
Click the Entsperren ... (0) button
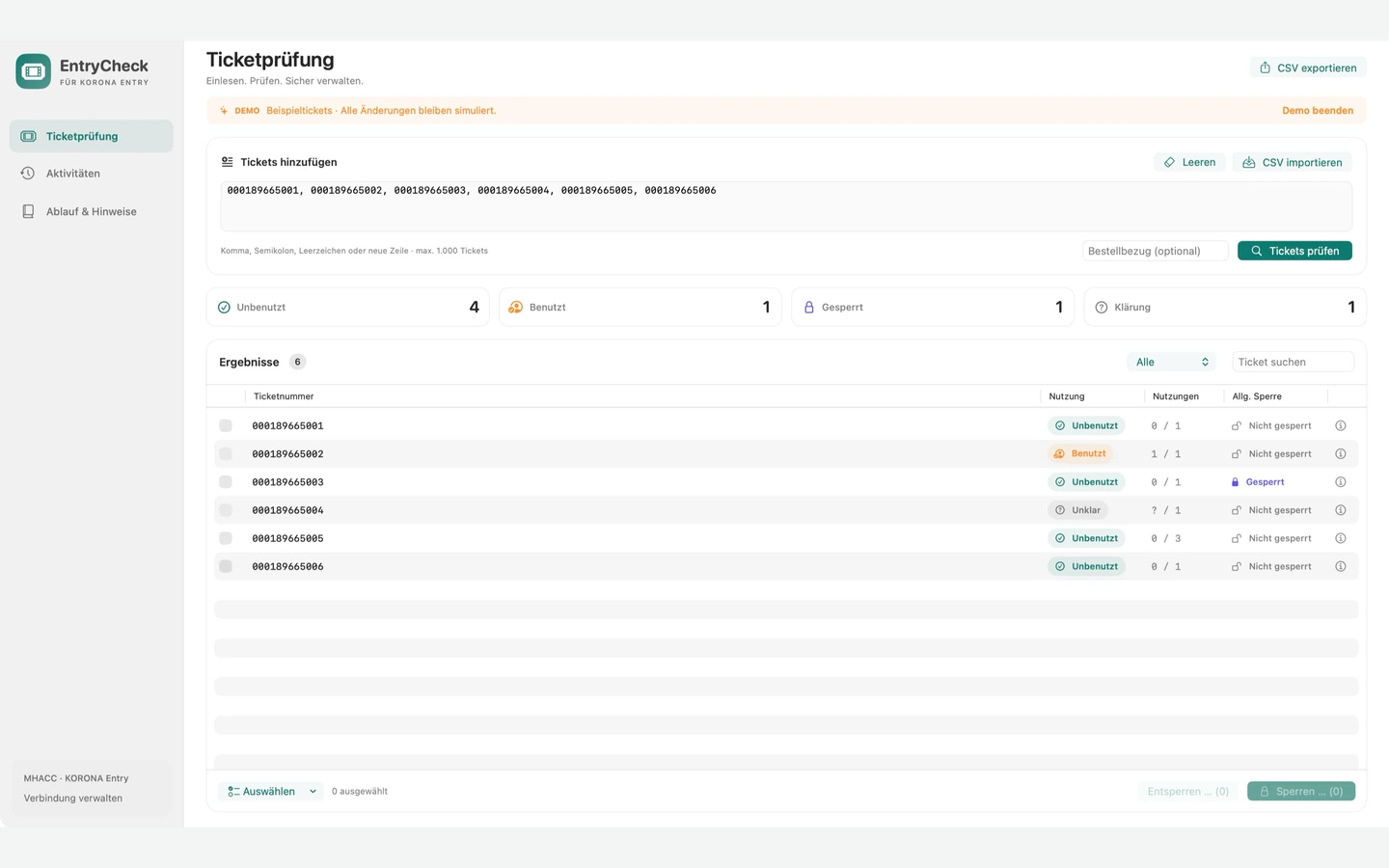(x=1188, y=791)
